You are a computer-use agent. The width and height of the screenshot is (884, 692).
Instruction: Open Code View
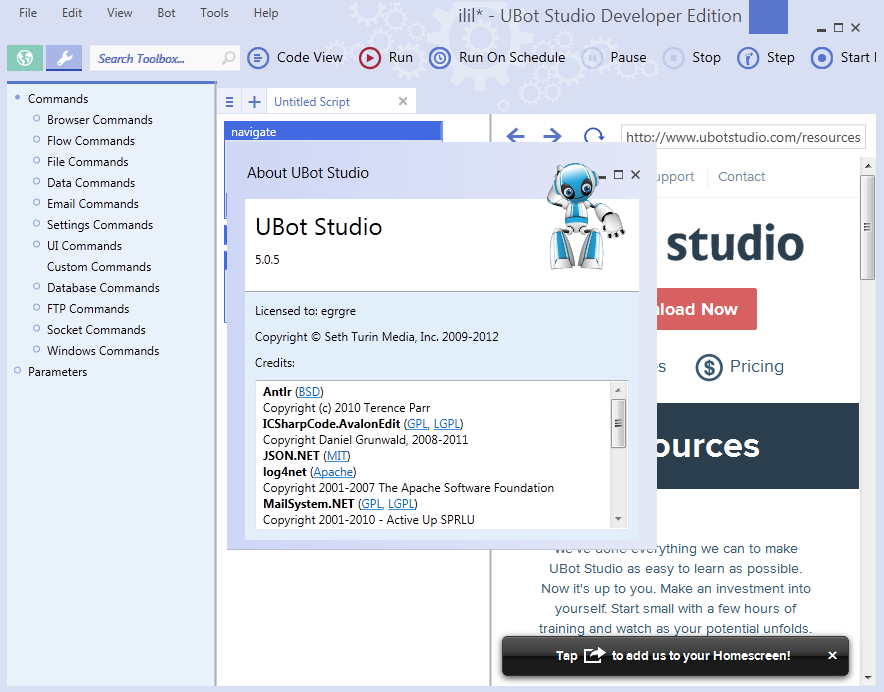coord(295,57)
